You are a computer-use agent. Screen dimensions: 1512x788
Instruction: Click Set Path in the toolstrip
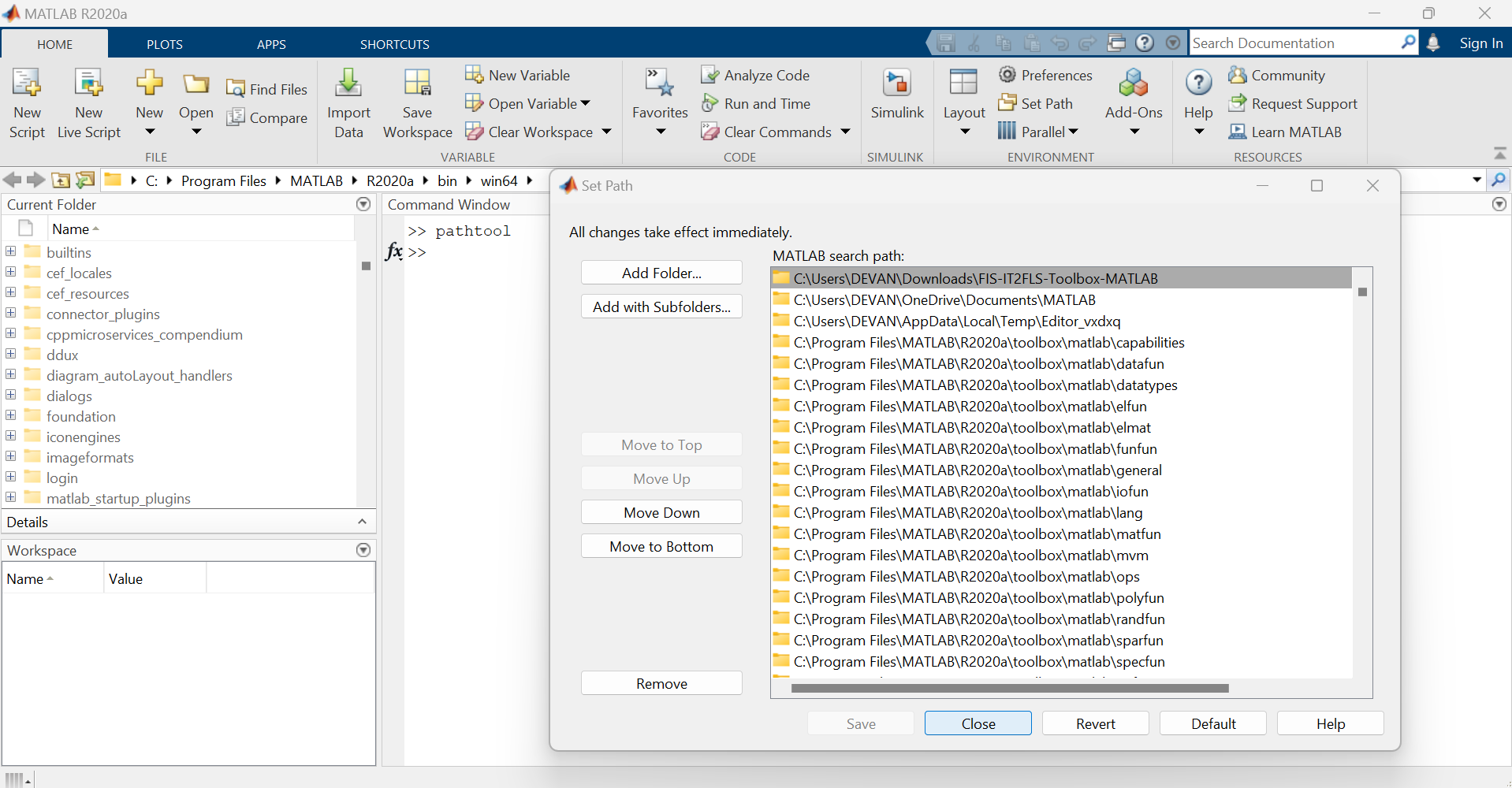1035,103
